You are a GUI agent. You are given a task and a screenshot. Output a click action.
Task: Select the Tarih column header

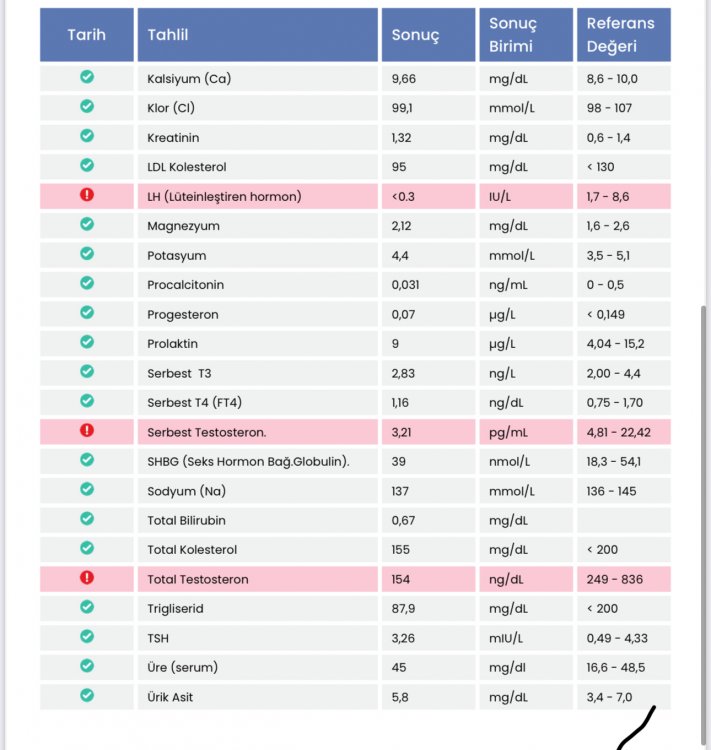[87, 34]
